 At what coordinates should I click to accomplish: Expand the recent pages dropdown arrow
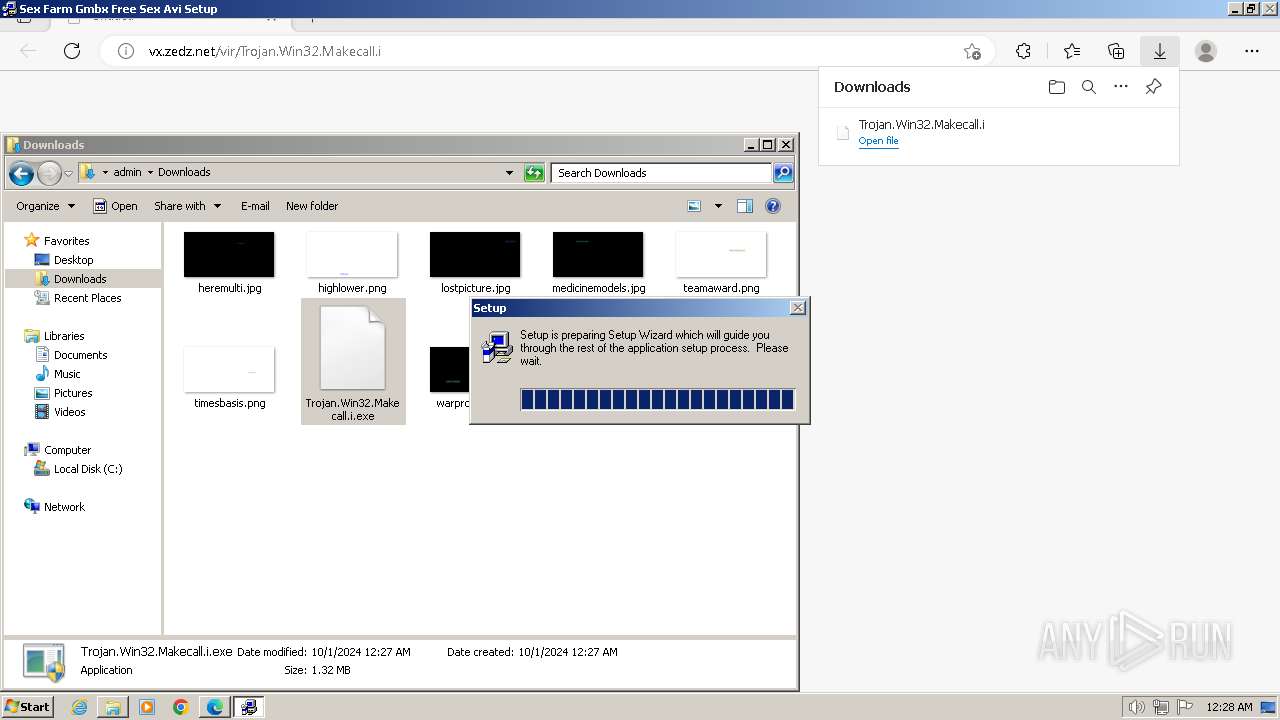[x=68, y=174]
